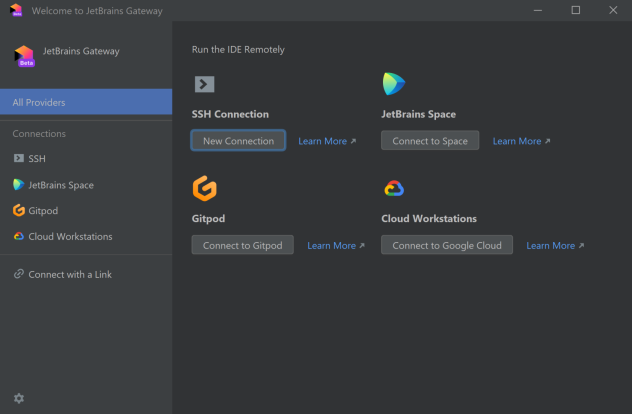Viewport: 632px width, 414px height.
Task: Click the Google Cloud Workstations logo
Action: 393,189
